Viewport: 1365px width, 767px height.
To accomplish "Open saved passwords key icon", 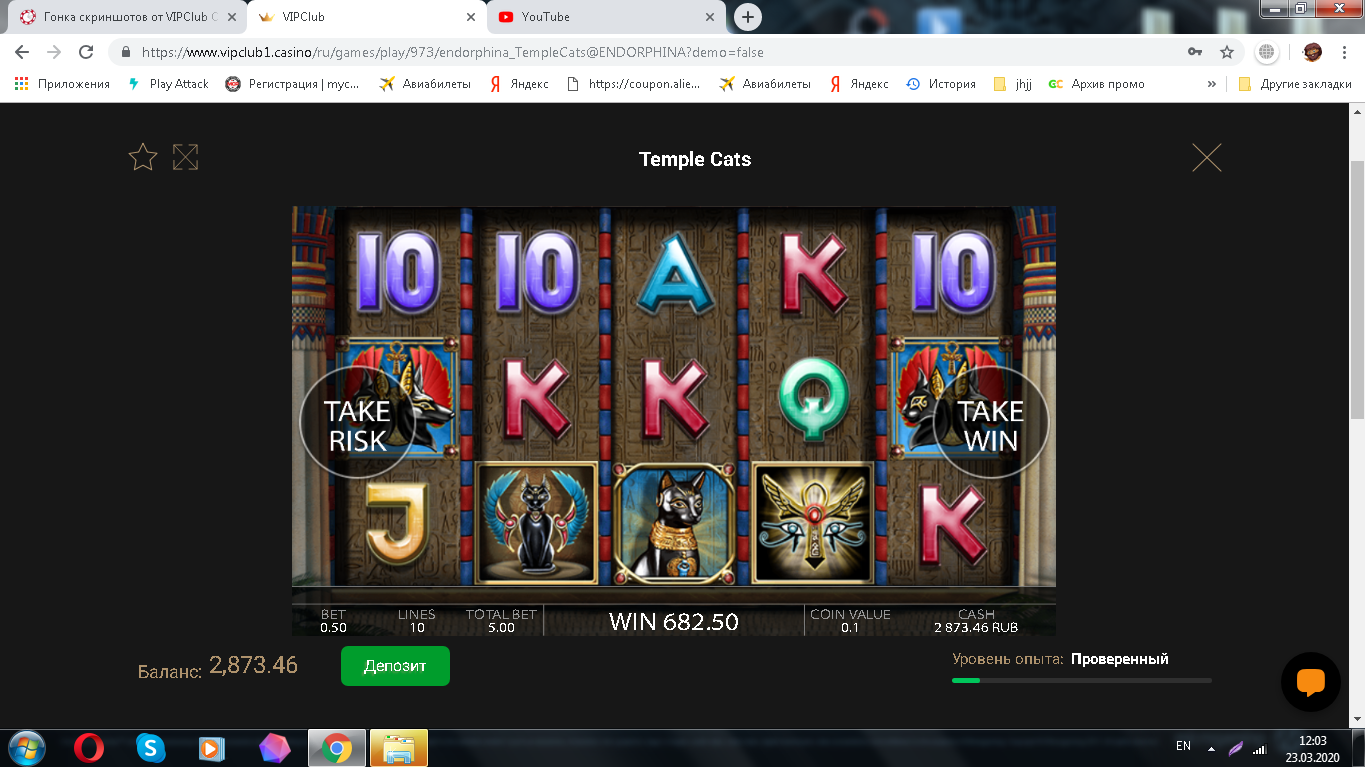I will point(1195,52).
